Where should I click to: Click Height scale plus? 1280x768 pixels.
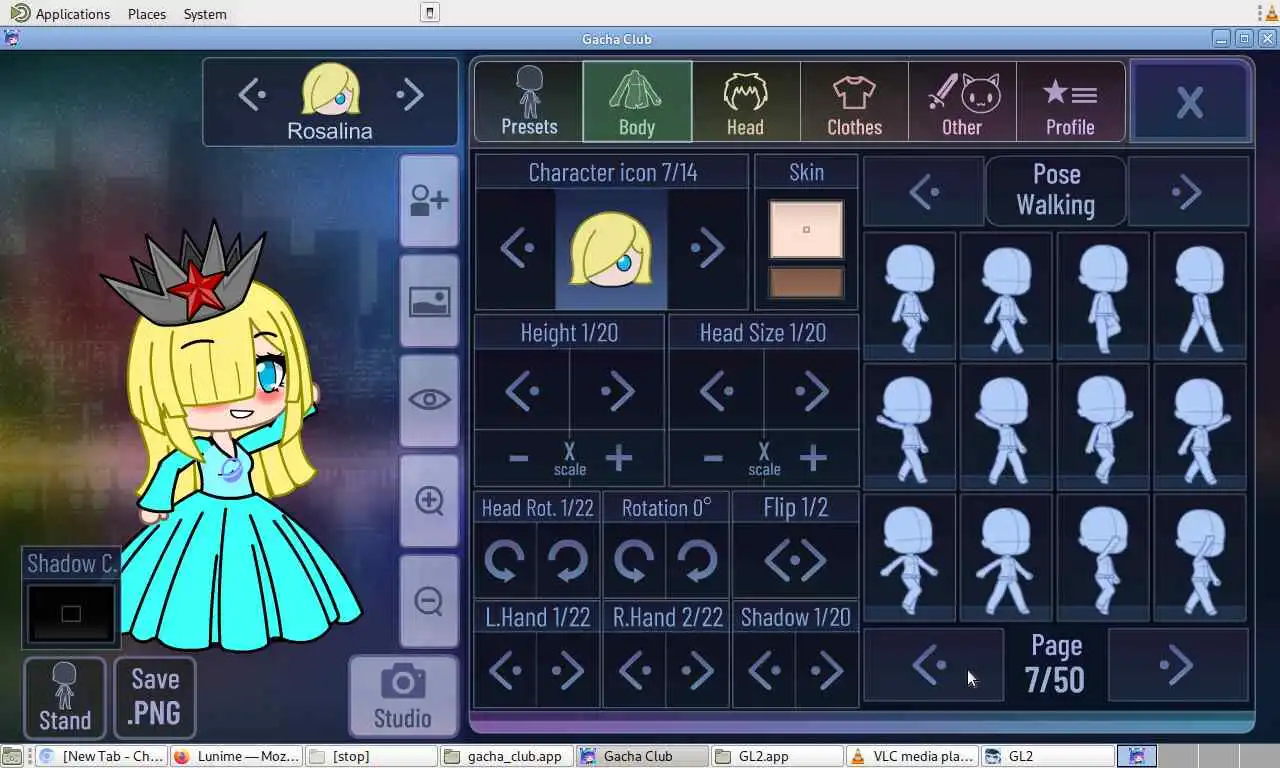tap(619, 459)
